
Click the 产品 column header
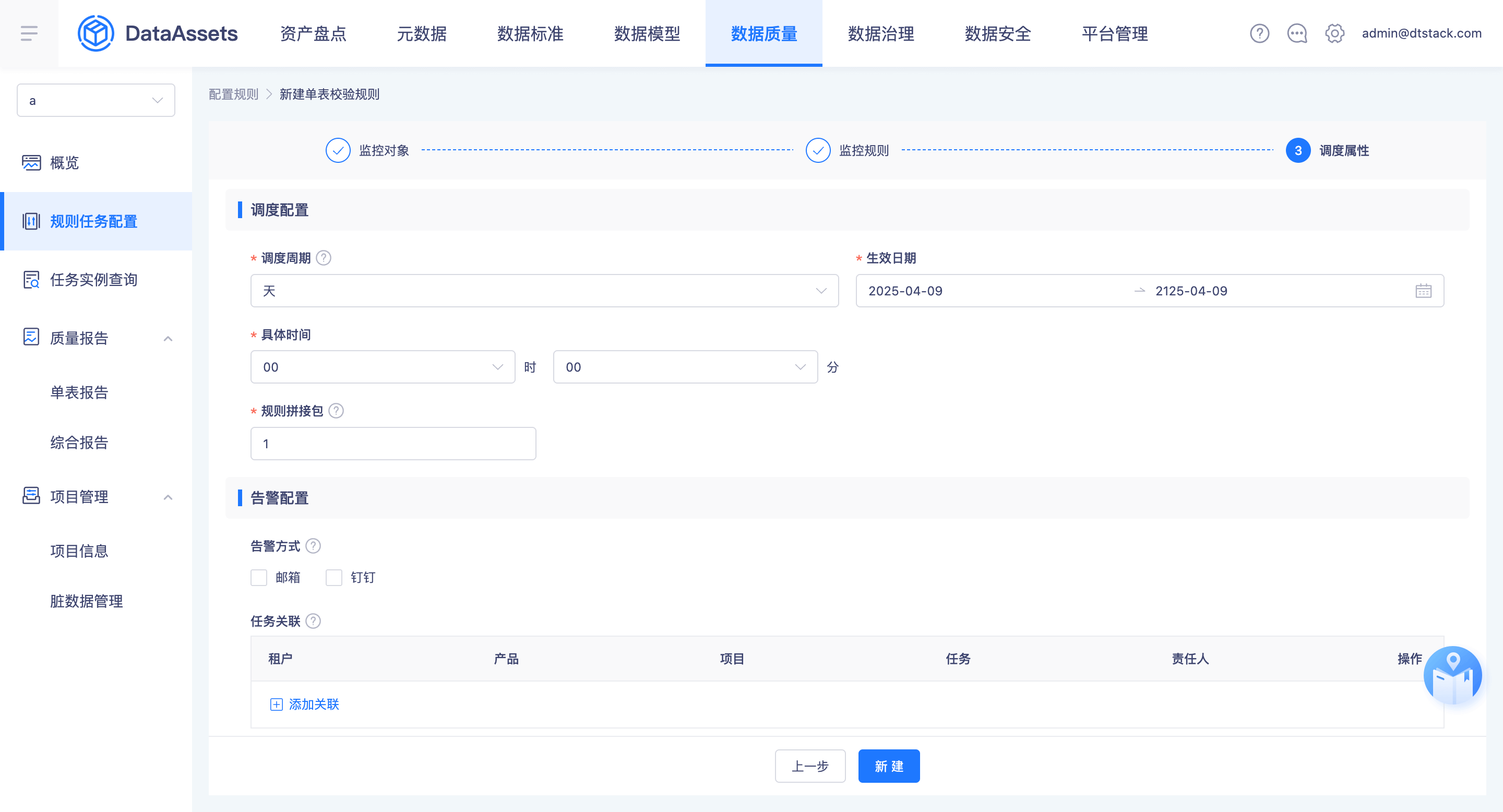pyautogui.click(x=506, y=659)
